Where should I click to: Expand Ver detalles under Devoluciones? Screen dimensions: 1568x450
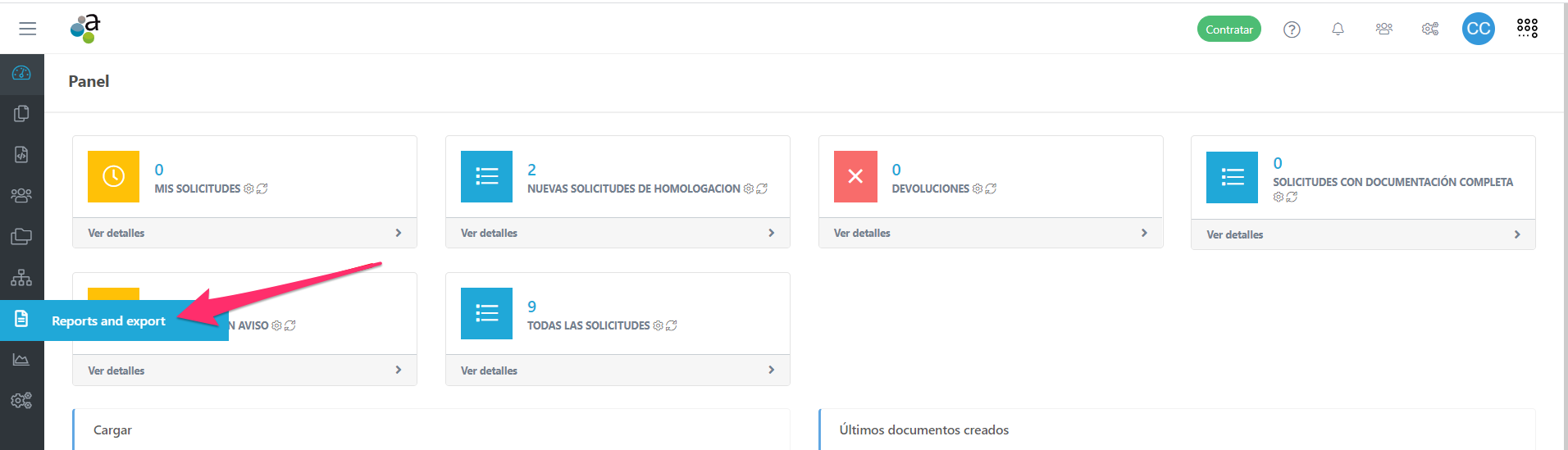[990, 233]
